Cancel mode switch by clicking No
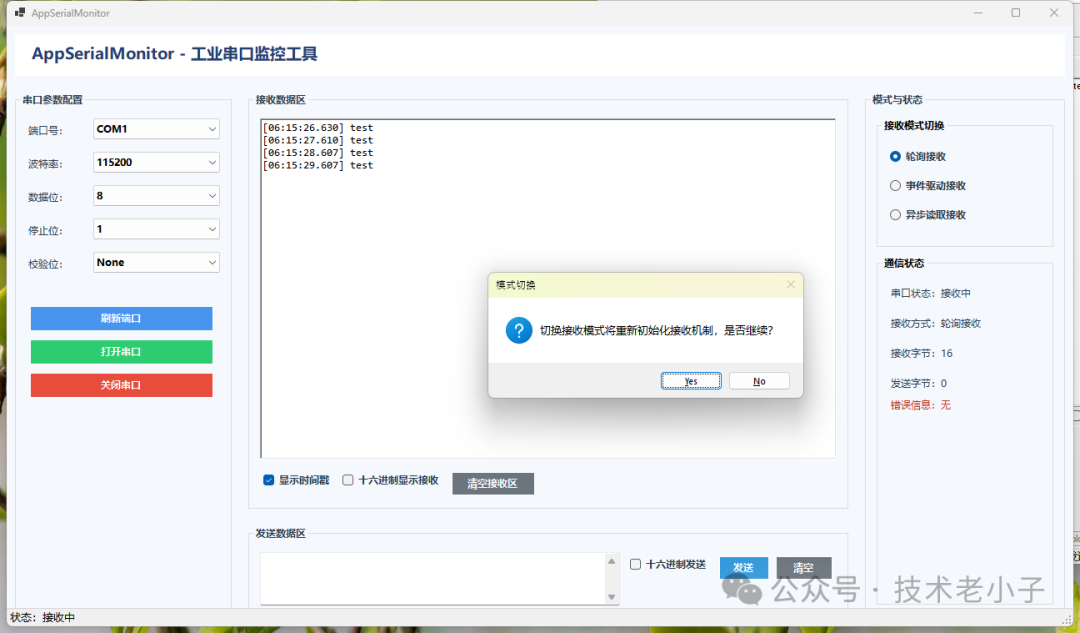The height and width of the screenshot is (633, 1080). (759, 380)
